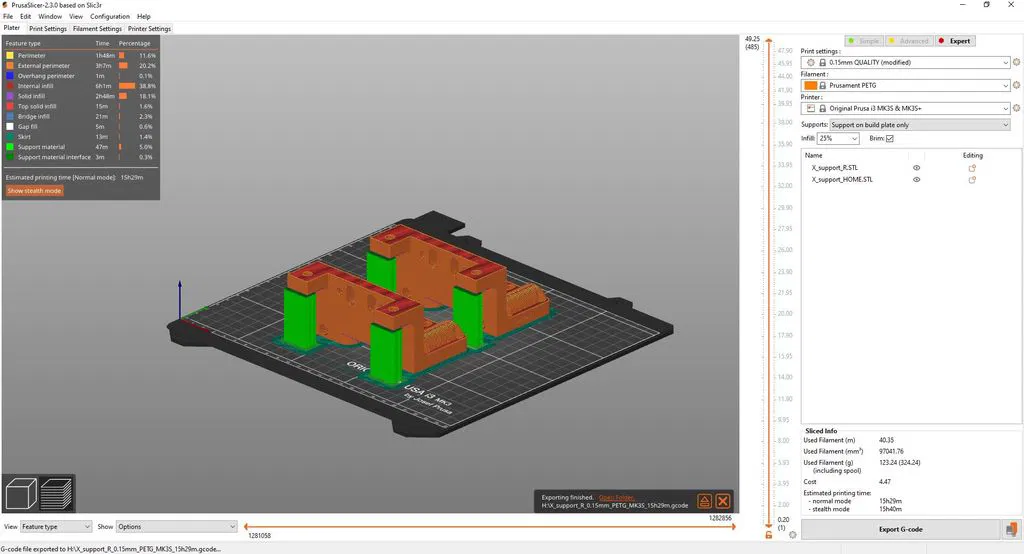Hide X_support_HOME.STL with its eye icon
The image size is (1024, 554).
click(x=916, y=180)
